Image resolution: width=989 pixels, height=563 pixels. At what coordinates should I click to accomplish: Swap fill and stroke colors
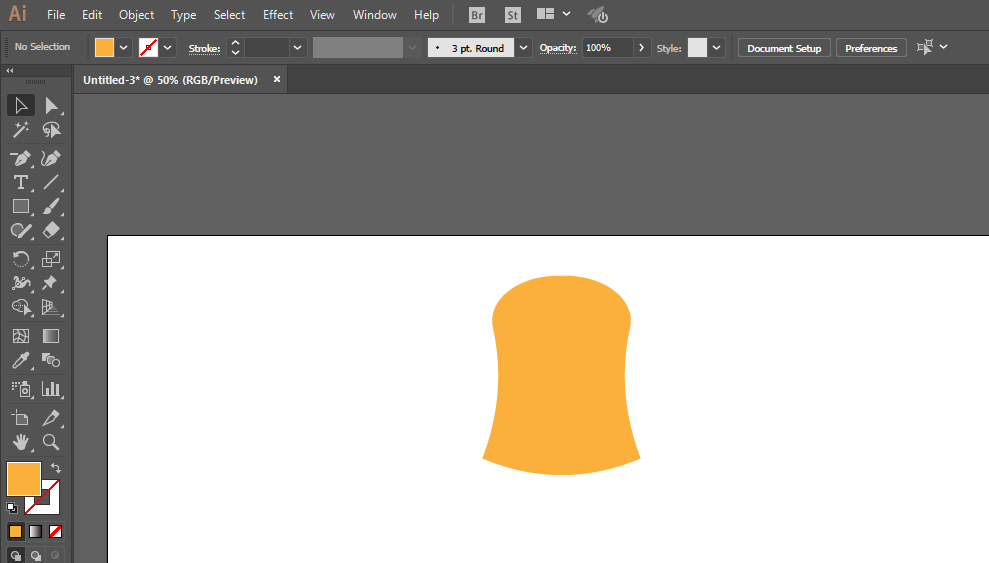[56, 468]
